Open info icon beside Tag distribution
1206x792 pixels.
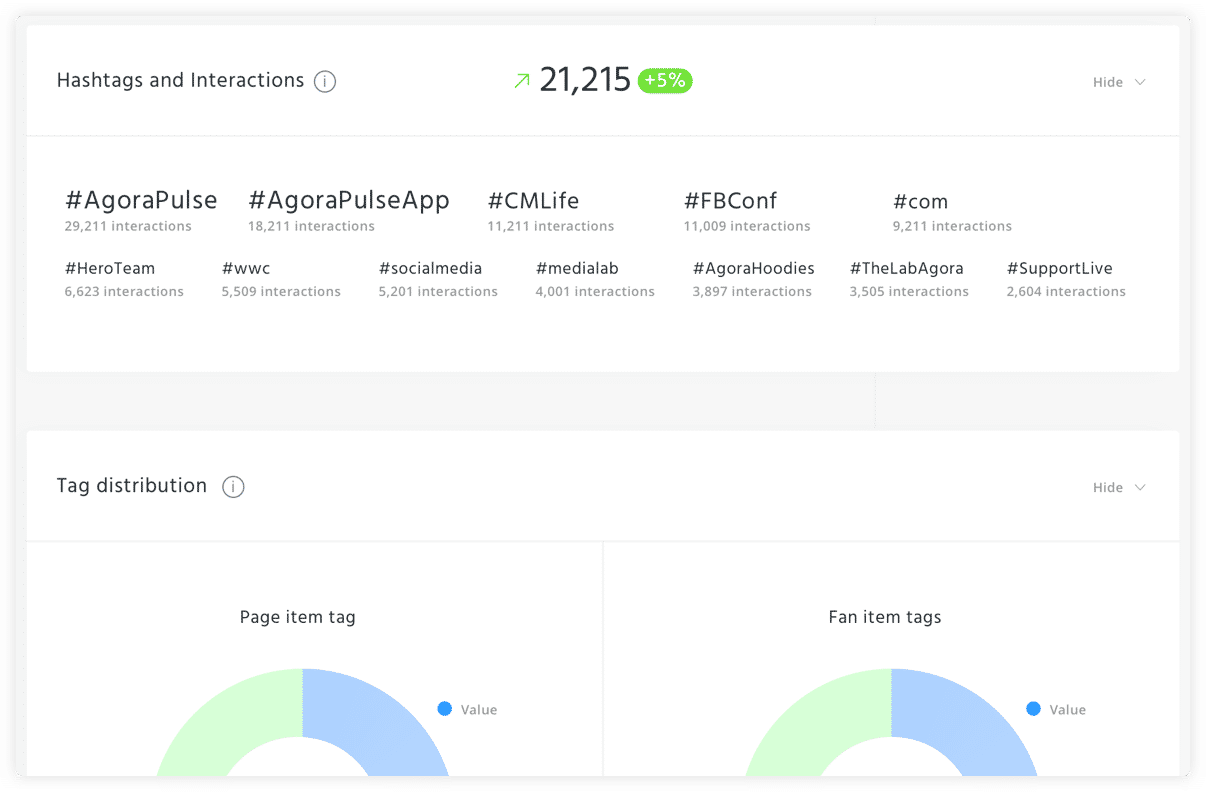[x=233, y=487]
